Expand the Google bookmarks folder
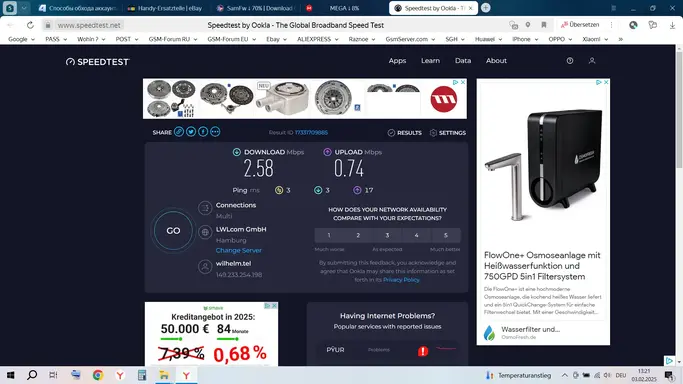The width and height of the screenshot is (683, 384). [x=21, y=39]
